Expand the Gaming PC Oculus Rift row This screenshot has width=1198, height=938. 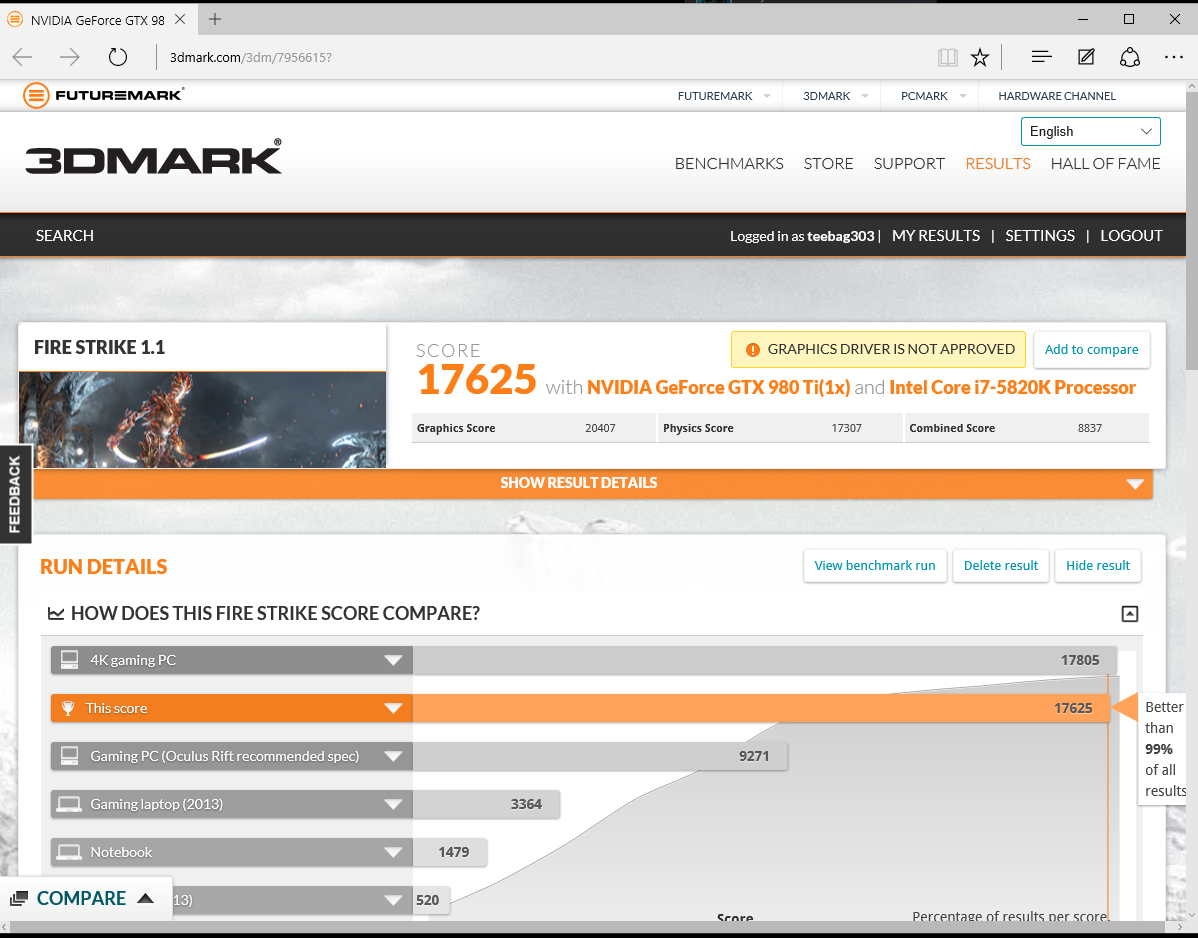click(393, 757)
